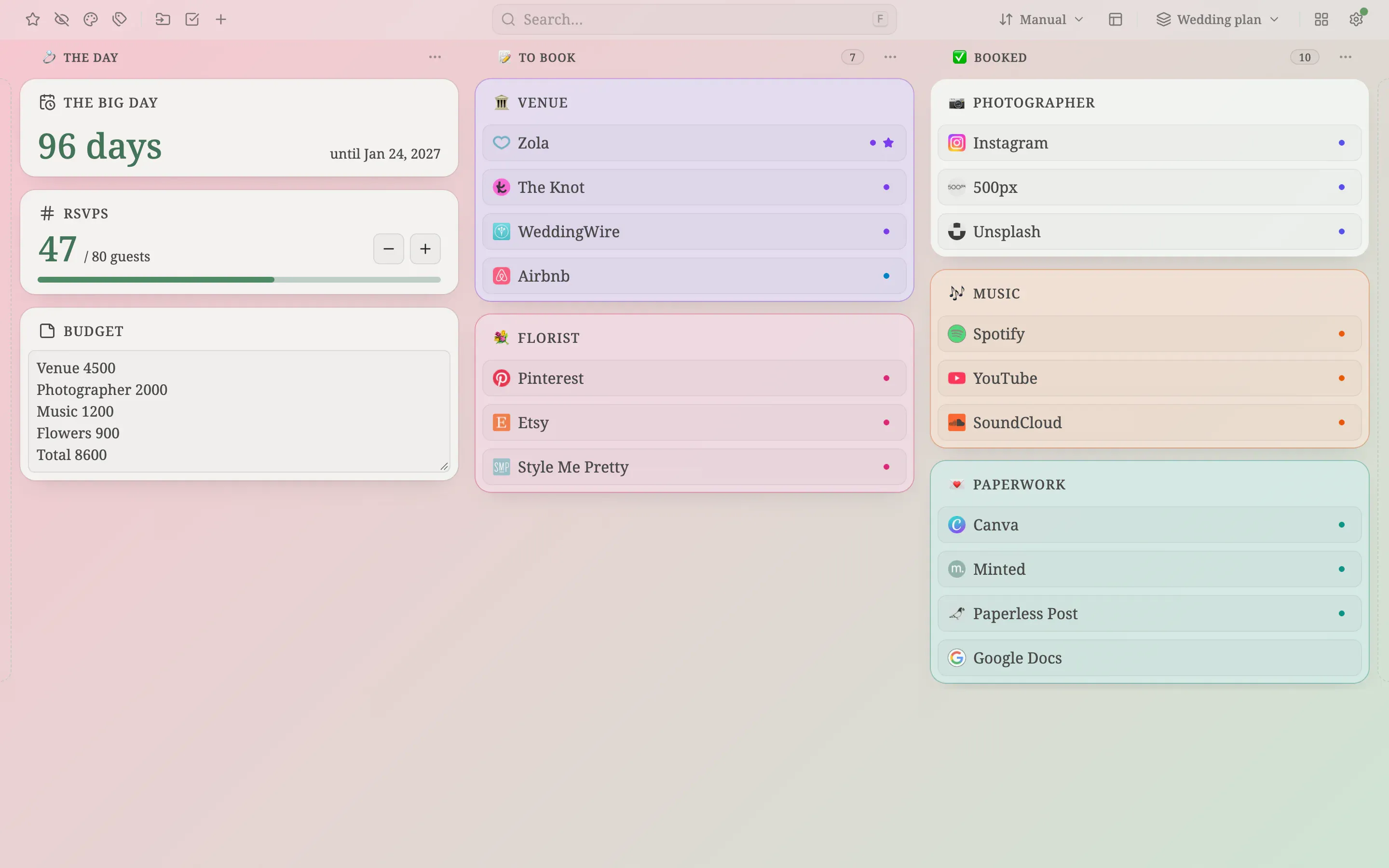Open TO BOOK column options menu
The height and width of the screenshot is (868, 1389).
[x=890, y=57]
